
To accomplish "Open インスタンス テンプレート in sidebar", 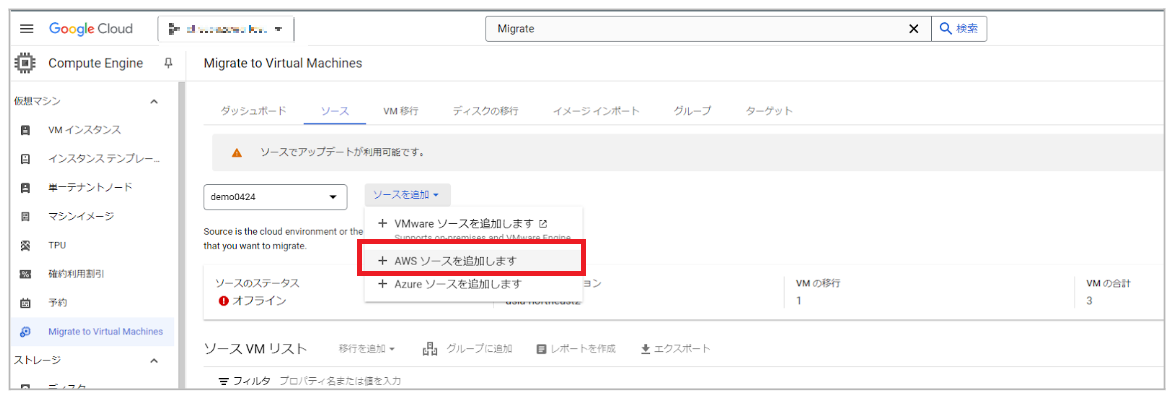I will pyautogui.click(x=103, y=159).
